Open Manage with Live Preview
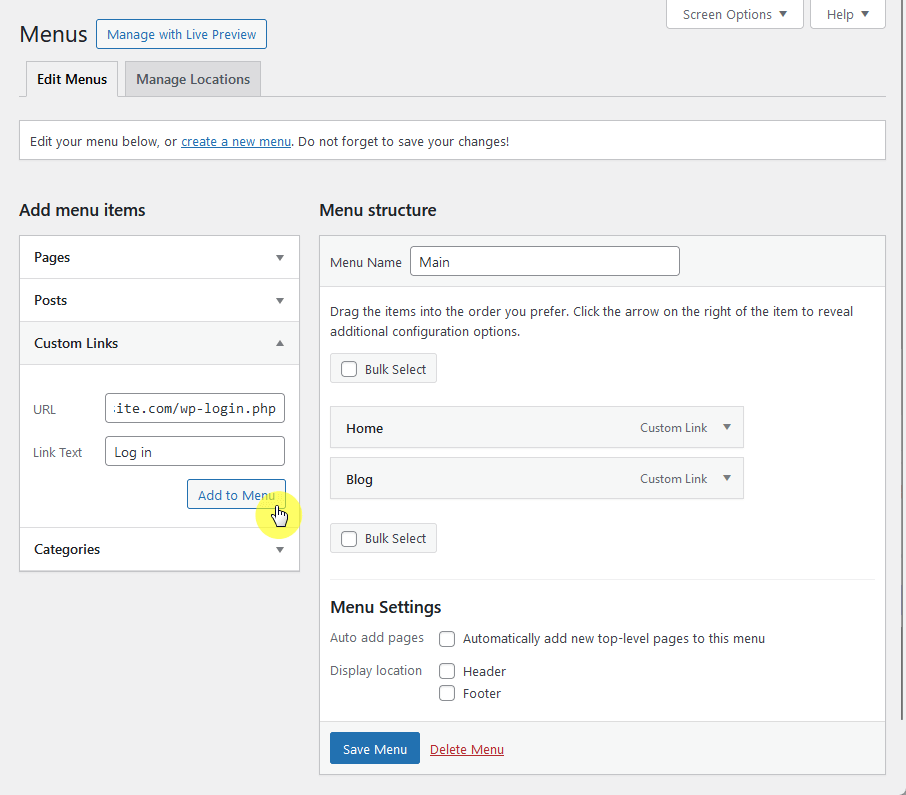The height and width of the screenshot is (795, 906). (181, 34)
